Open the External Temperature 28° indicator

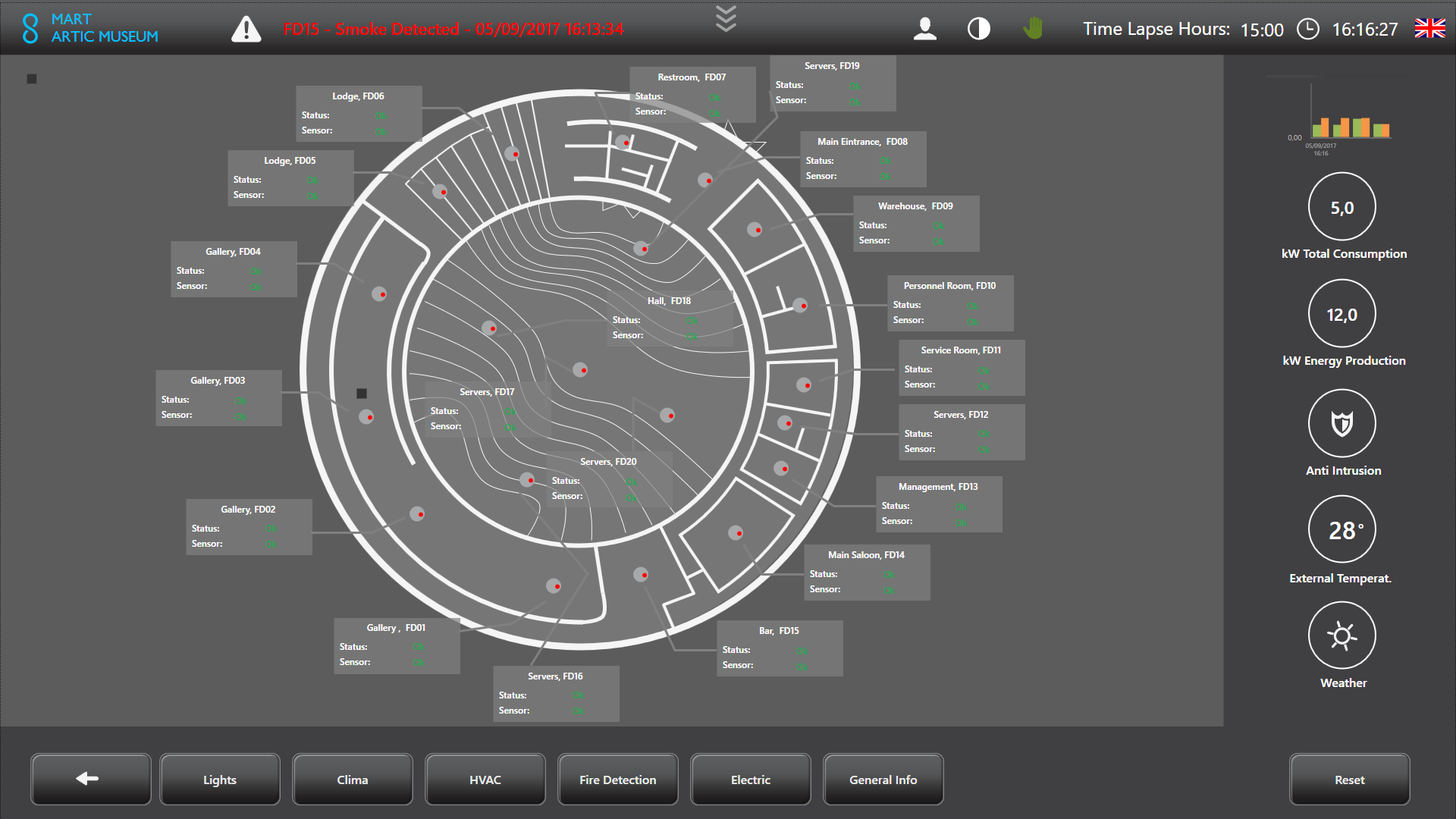click(x=1341, y=529)
